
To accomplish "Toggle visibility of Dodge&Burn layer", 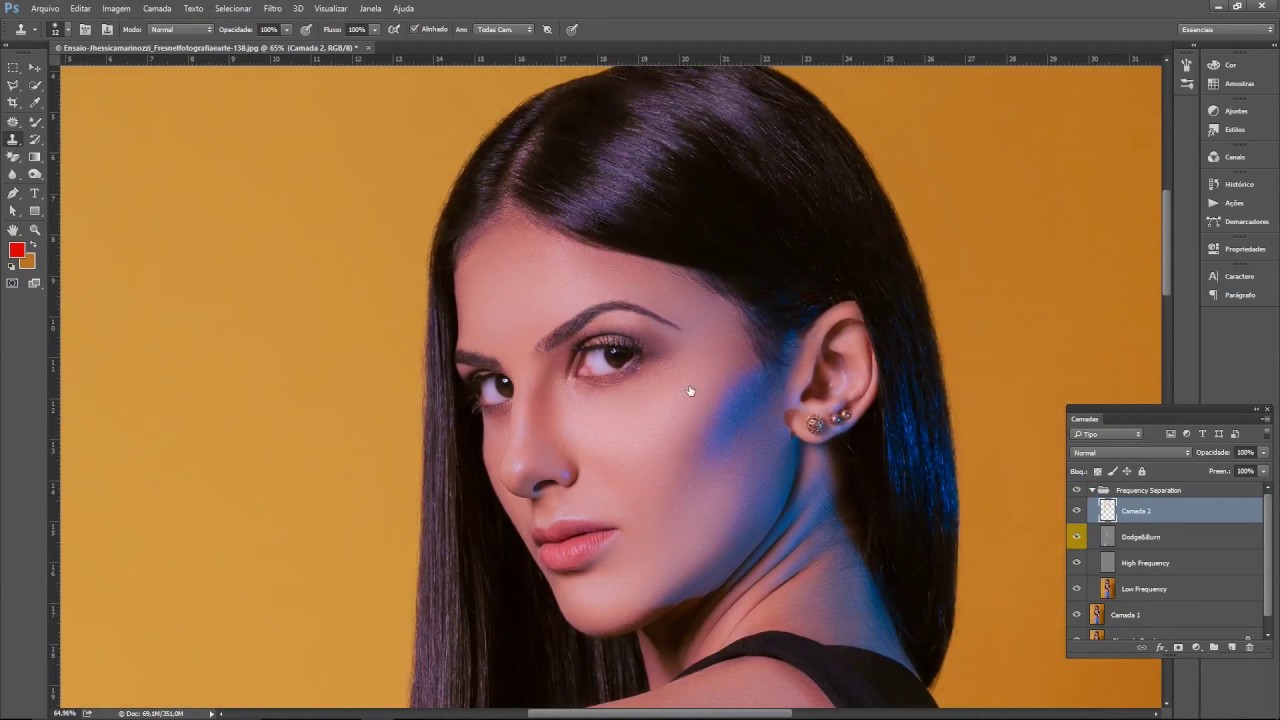I will 1077,537.
